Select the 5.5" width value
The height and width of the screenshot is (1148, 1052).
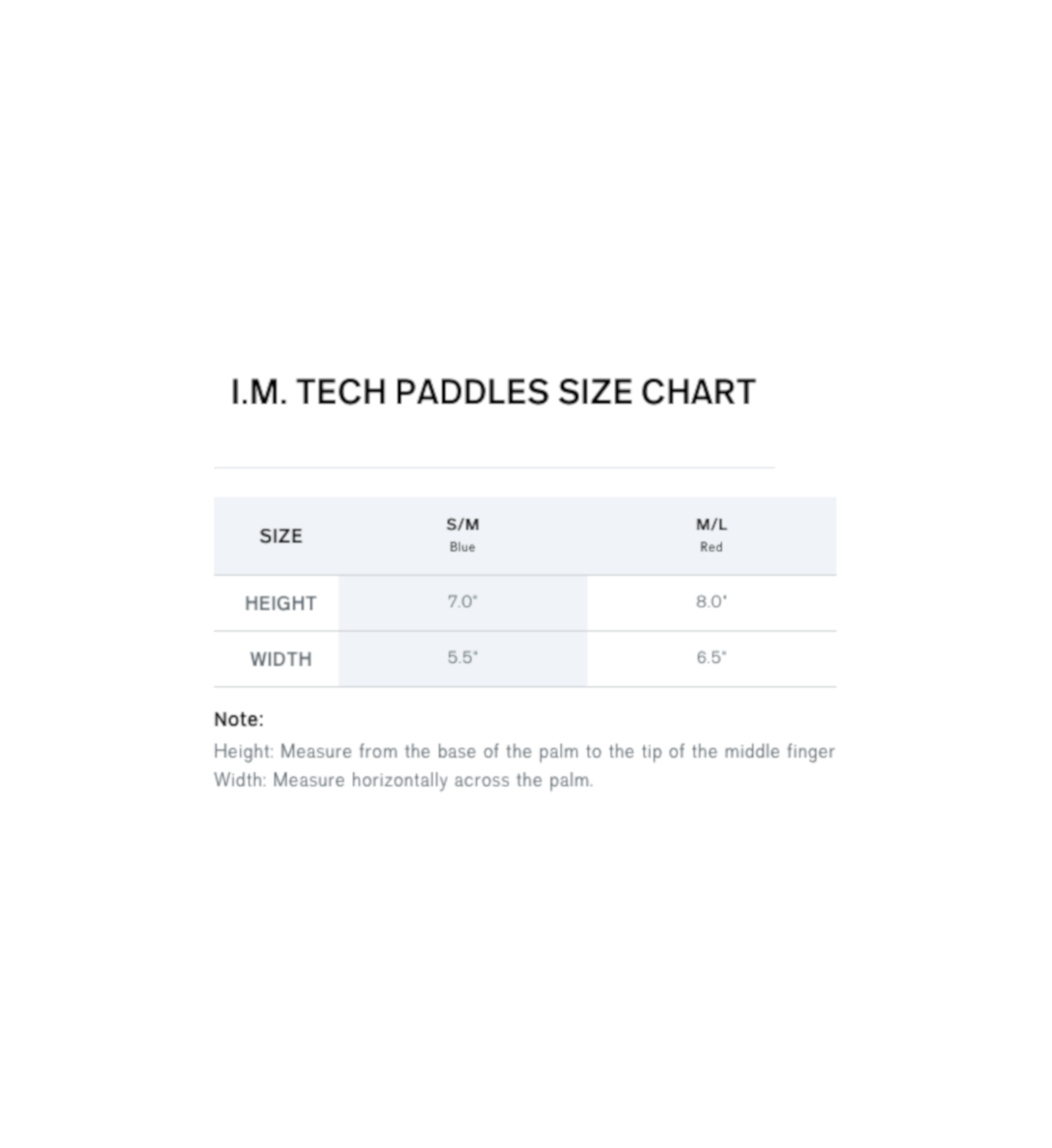(463, 658)
